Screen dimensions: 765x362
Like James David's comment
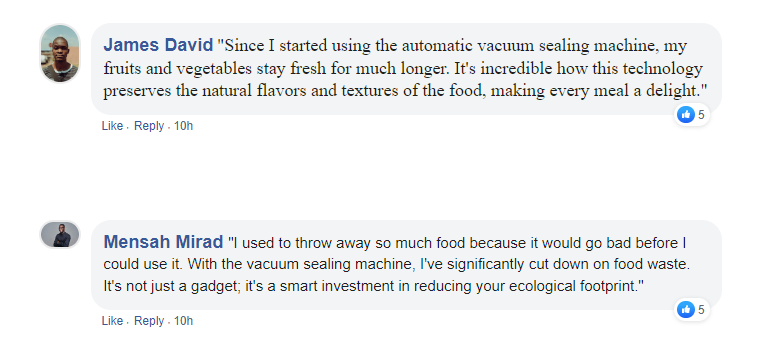tap(112, 126)
